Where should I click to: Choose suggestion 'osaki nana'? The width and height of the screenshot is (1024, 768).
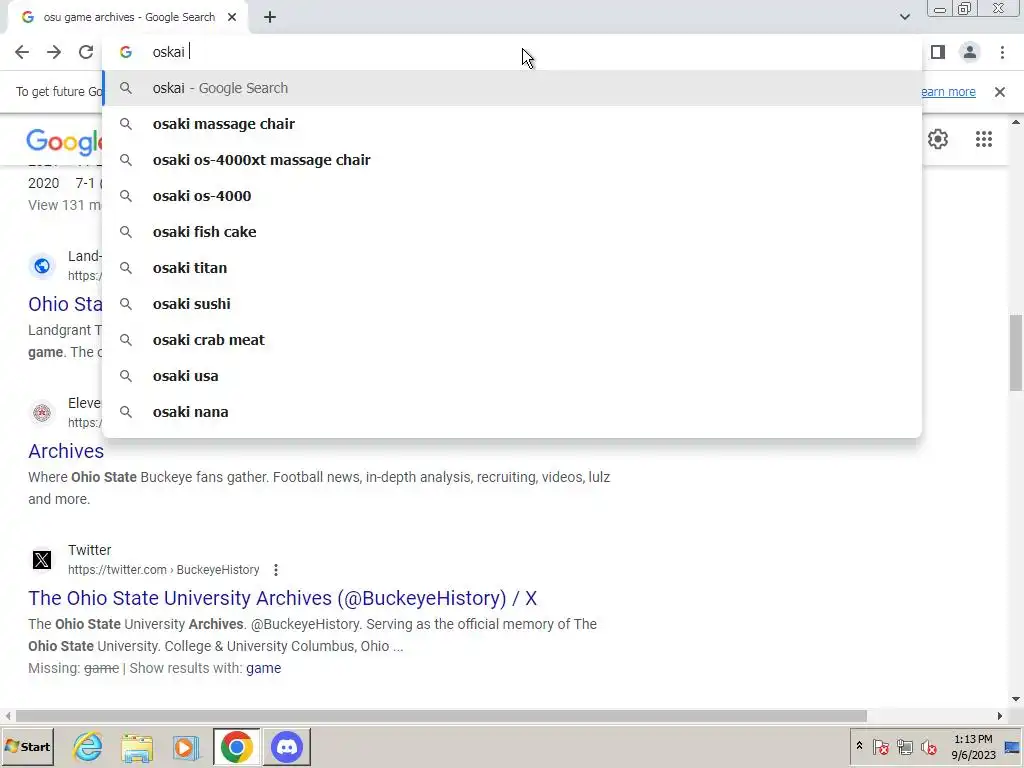(x=513, y=412)
